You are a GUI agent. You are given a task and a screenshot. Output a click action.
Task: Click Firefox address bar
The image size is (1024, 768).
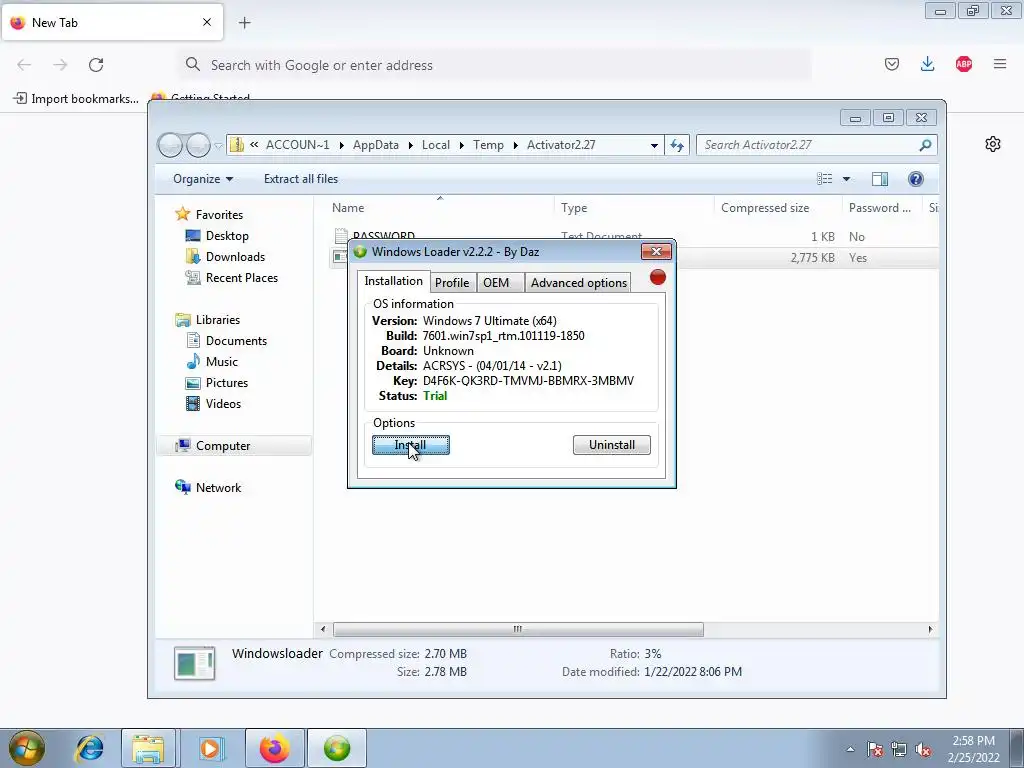click(496, 65)
